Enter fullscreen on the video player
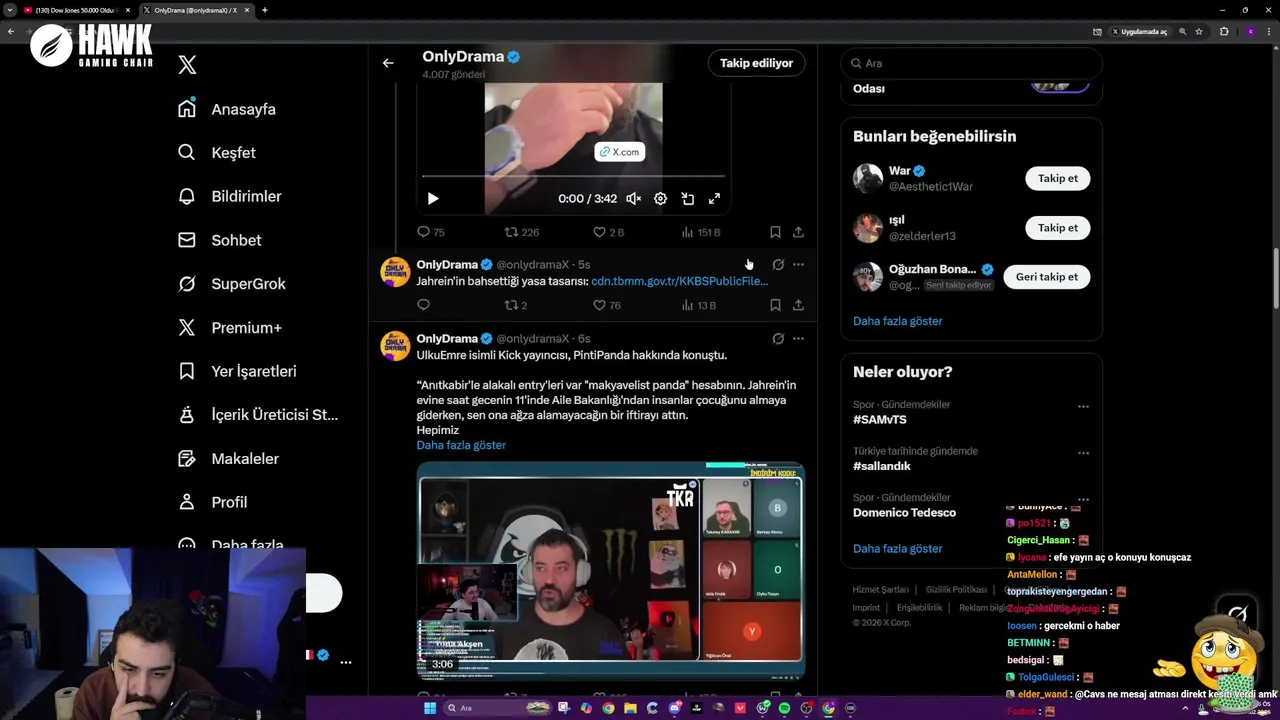 tap(715, 199)
